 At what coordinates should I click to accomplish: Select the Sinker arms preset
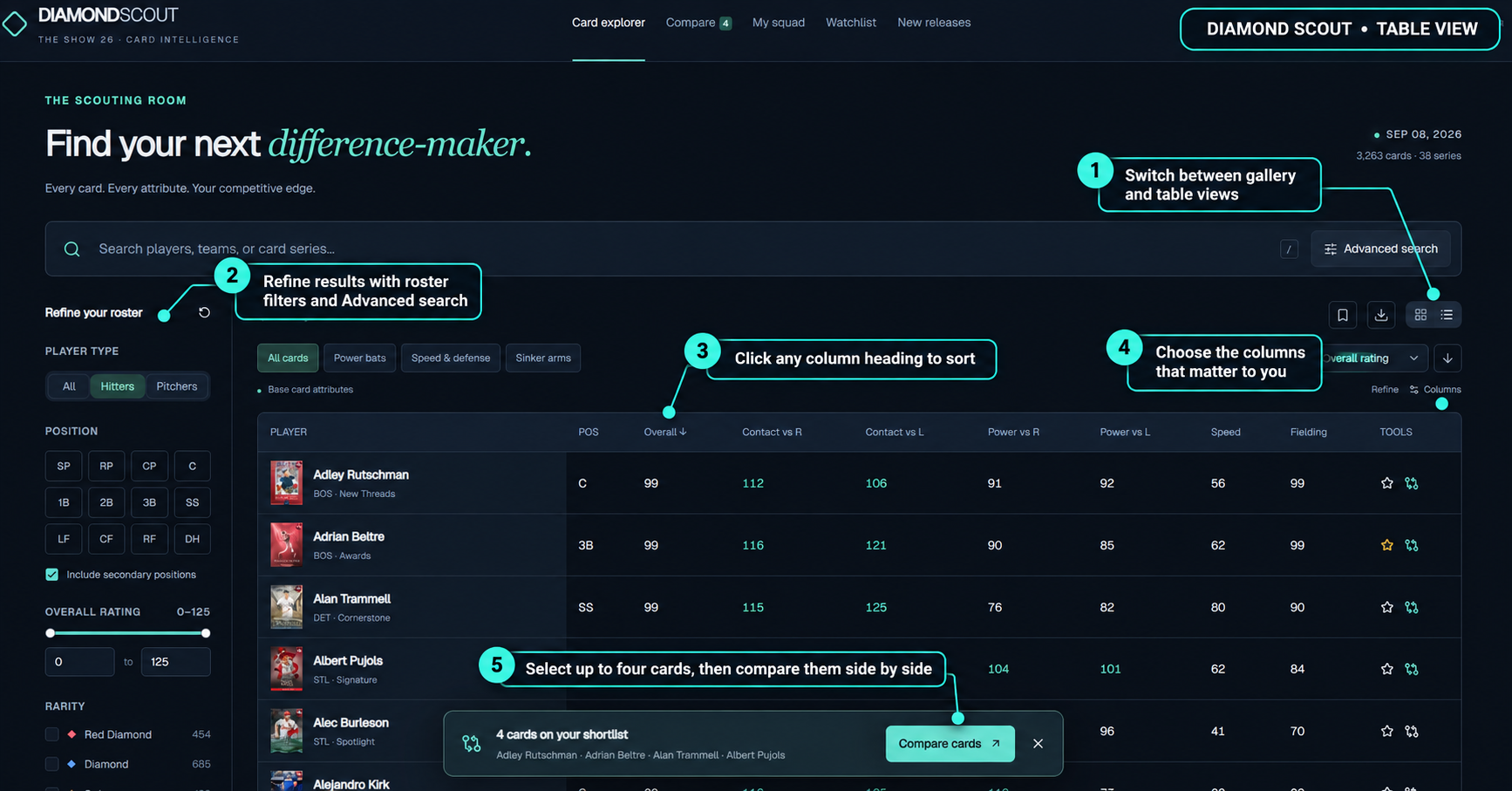(x=543, y=358)
